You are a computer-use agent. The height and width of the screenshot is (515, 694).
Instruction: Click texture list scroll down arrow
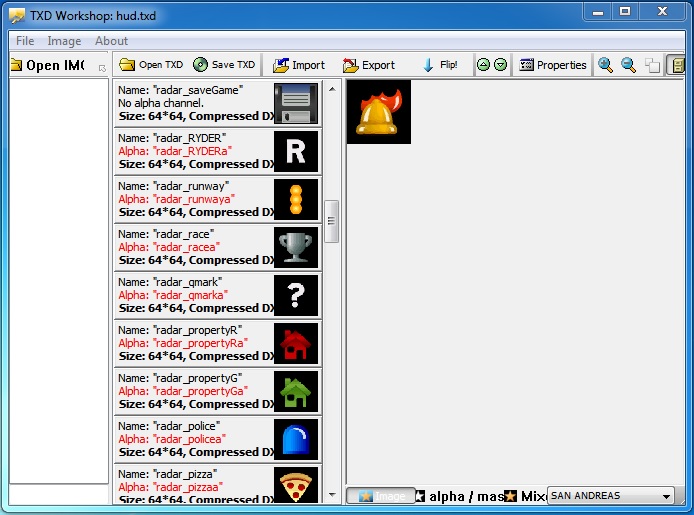[332, 495]
